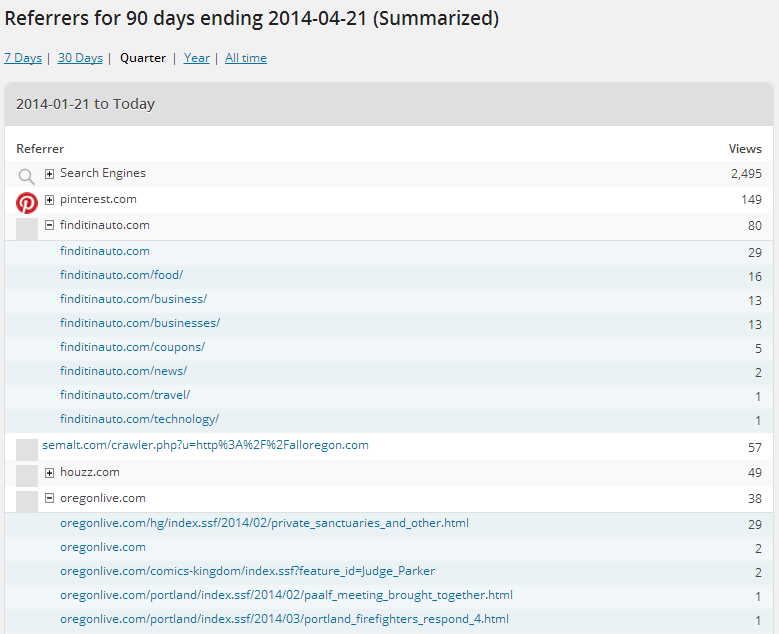
Task: Open the finditinauto.com/coupons/ link
Action: click(x=133, y=347)
